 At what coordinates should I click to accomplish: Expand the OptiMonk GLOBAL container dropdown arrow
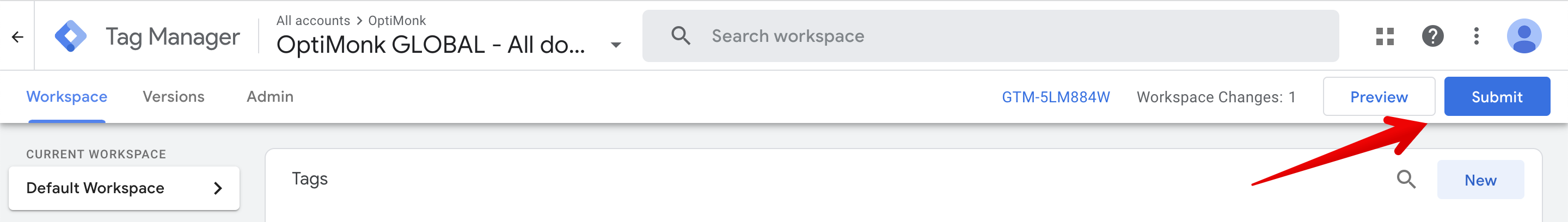coord(615,45)
